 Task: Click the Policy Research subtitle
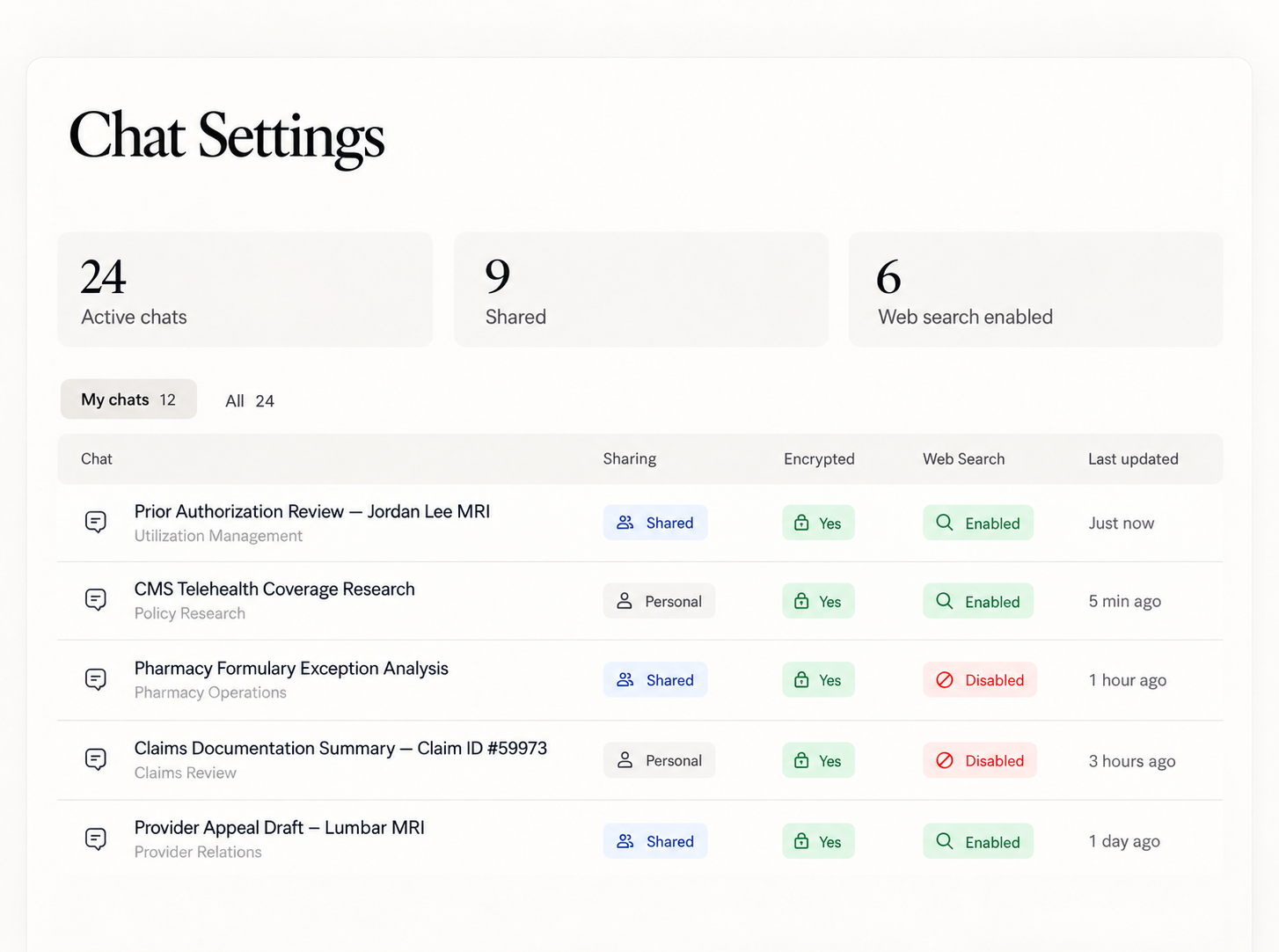point(190,613)
